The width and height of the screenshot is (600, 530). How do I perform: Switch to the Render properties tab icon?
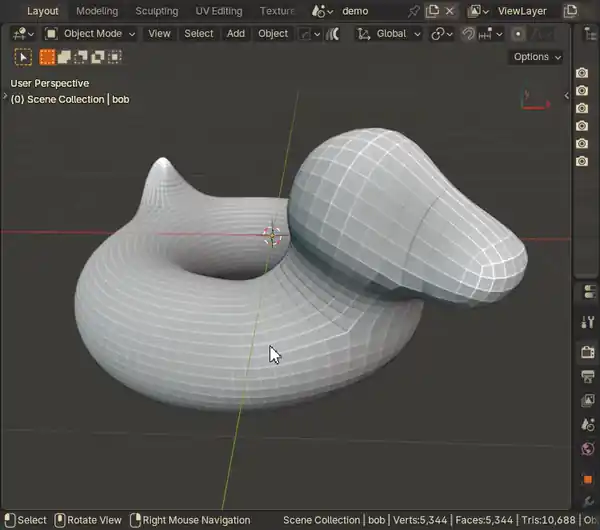tap(588, 351)
